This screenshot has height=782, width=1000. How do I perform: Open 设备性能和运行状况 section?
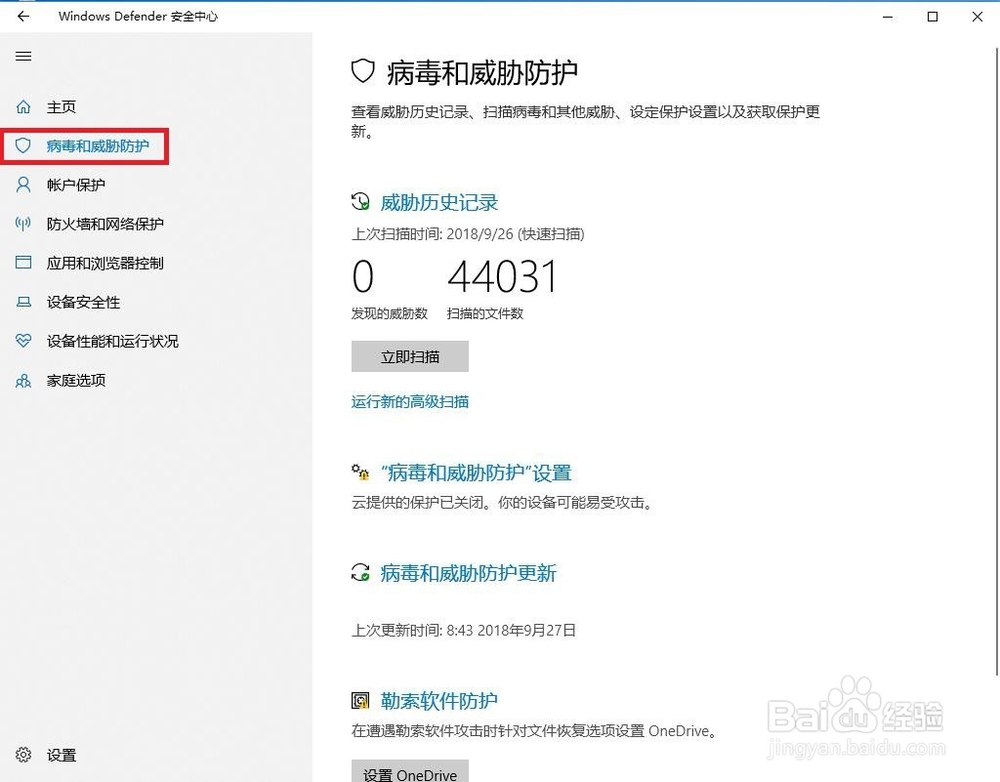(113, 341)
